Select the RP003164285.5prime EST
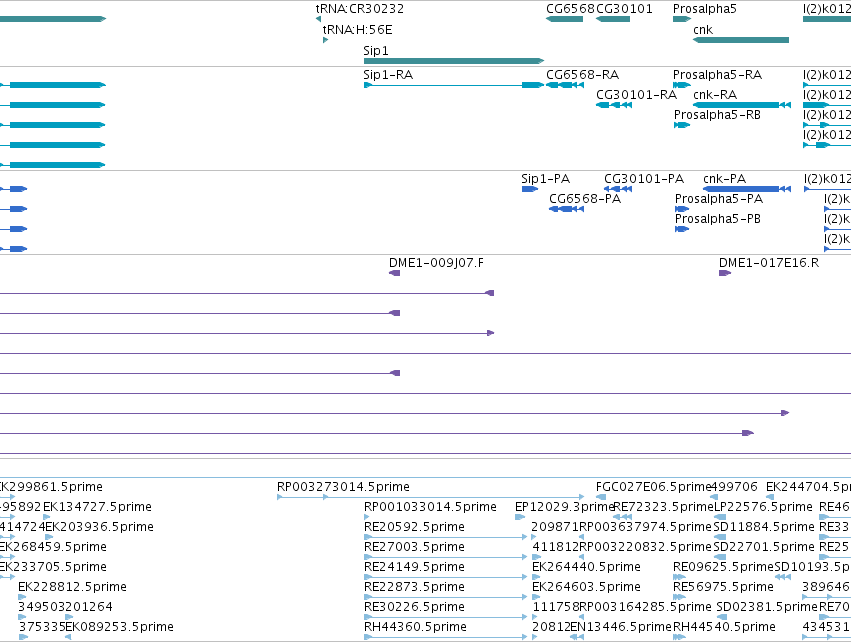 [x=581, y=617]
